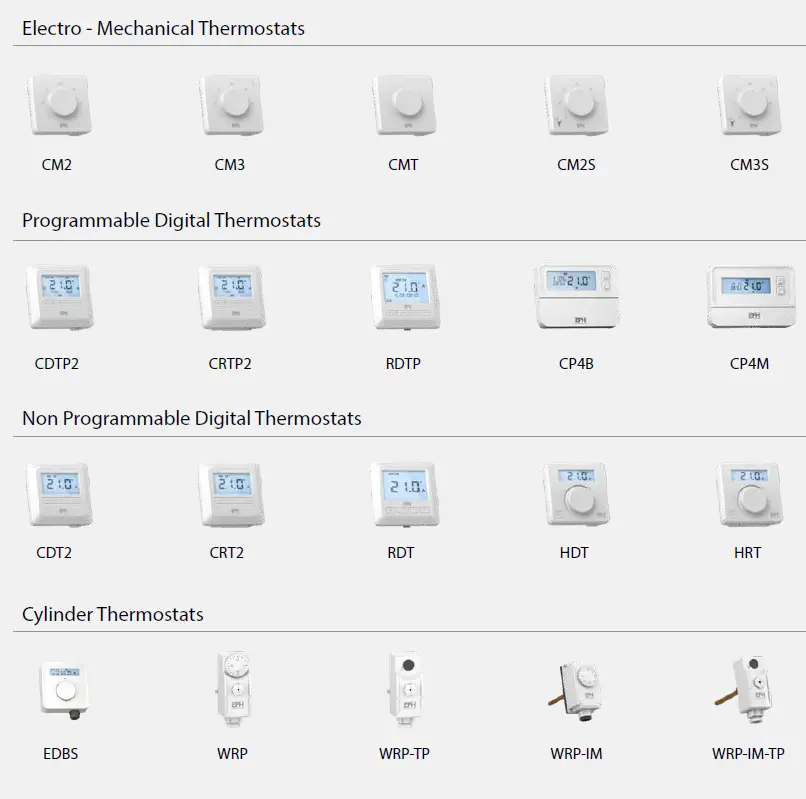
Task: Open the CRTP2 programmable thermostat image
Action: pos(232,297)
